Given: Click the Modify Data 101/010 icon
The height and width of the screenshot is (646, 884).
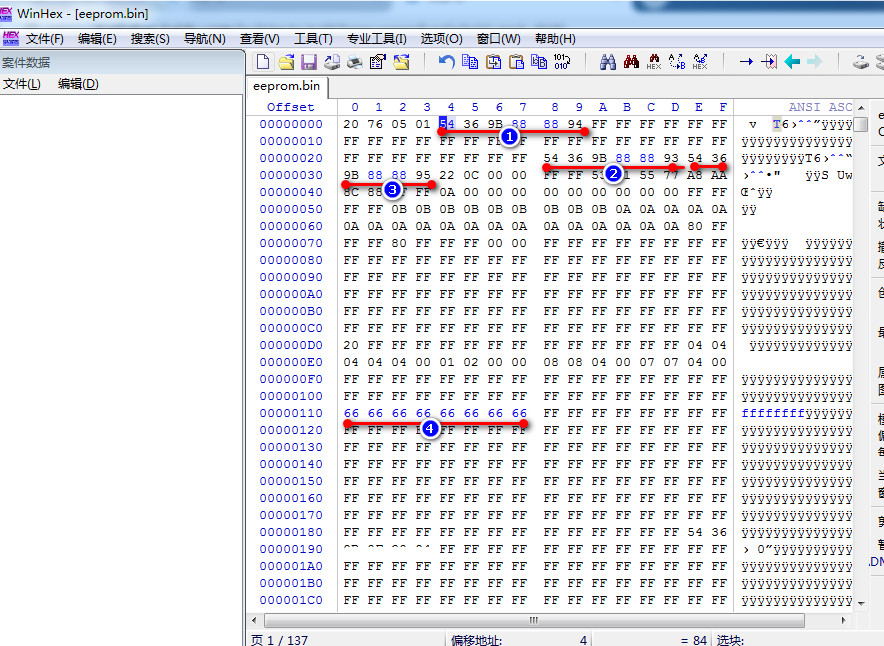Looking at the screenshot, I should pyautogui.click(x=562, y=62).
